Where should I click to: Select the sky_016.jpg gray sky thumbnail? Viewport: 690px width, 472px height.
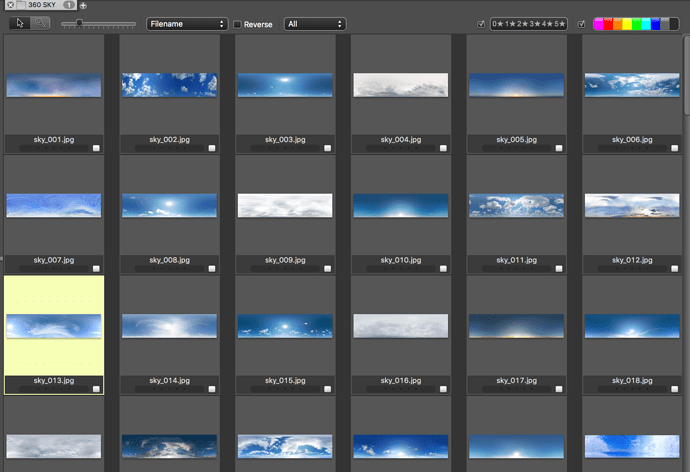pos(401,326)
